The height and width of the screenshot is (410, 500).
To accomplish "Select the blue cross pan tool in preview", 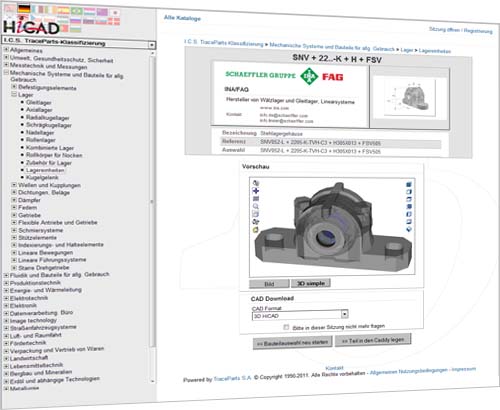I will pyautogui.click(x=256, y=191).
